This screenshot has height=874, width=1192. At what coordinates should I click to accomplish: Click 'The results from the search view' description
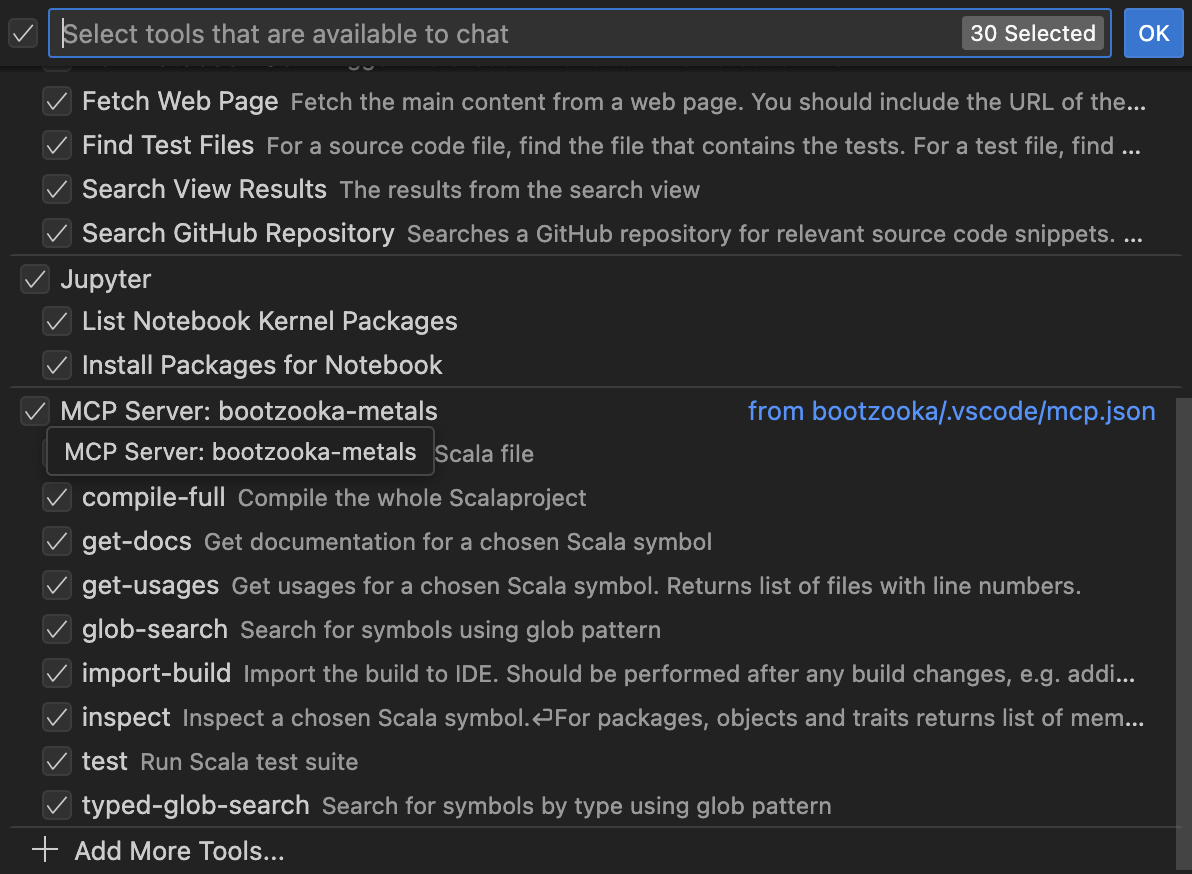pyautogui.click(x=519, y=190)
